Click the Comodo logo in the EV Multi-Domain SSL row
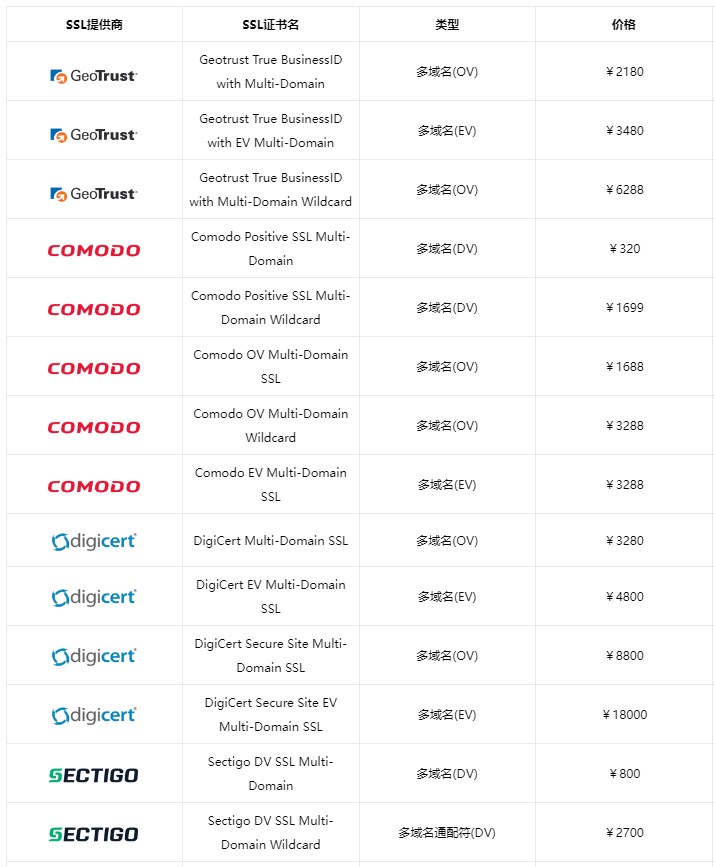The width and height of the screenshot is (715, 867). click(x=94, y=486)
